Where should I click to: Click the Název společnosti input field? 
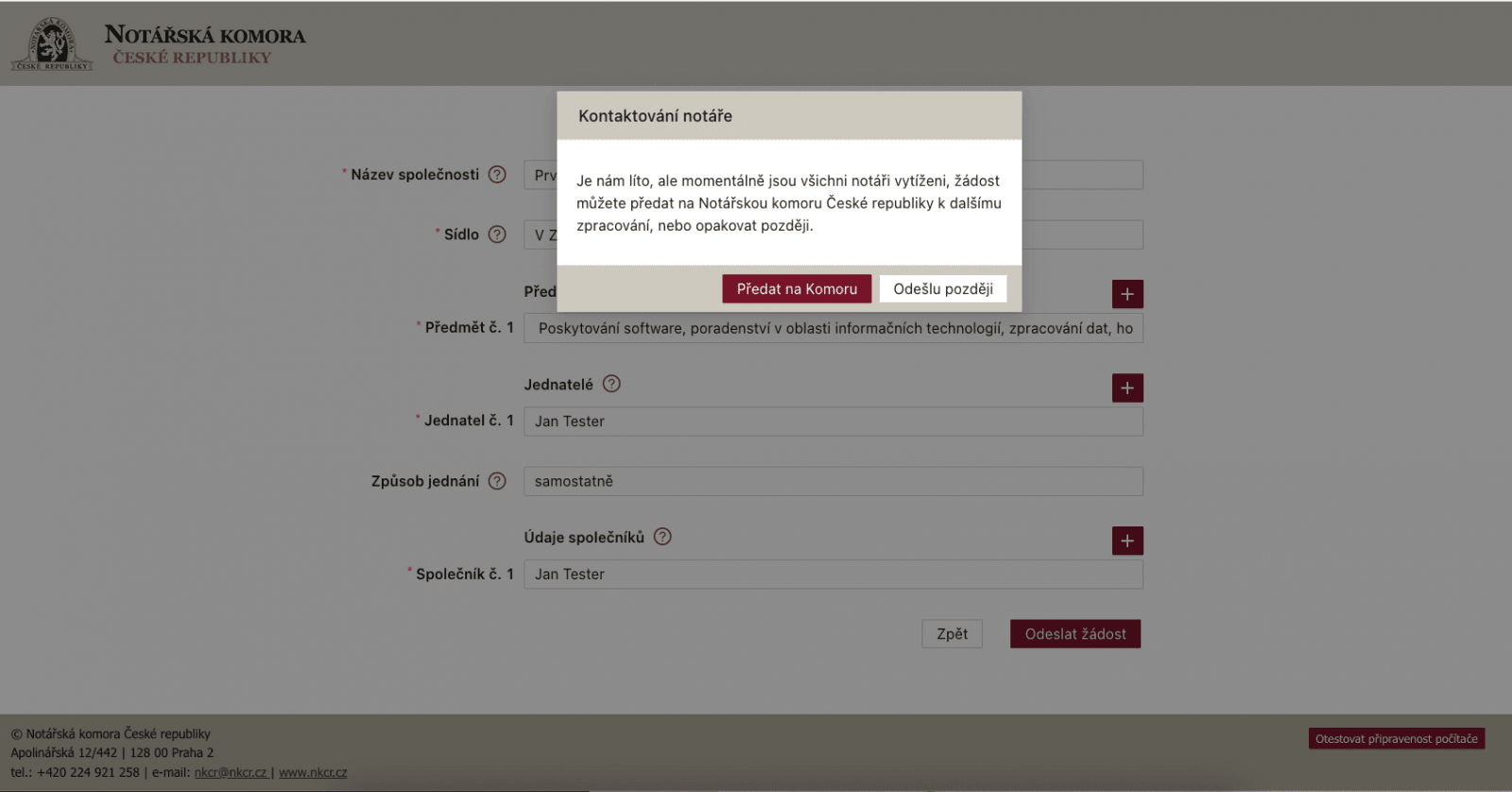[x=833, y=175]
